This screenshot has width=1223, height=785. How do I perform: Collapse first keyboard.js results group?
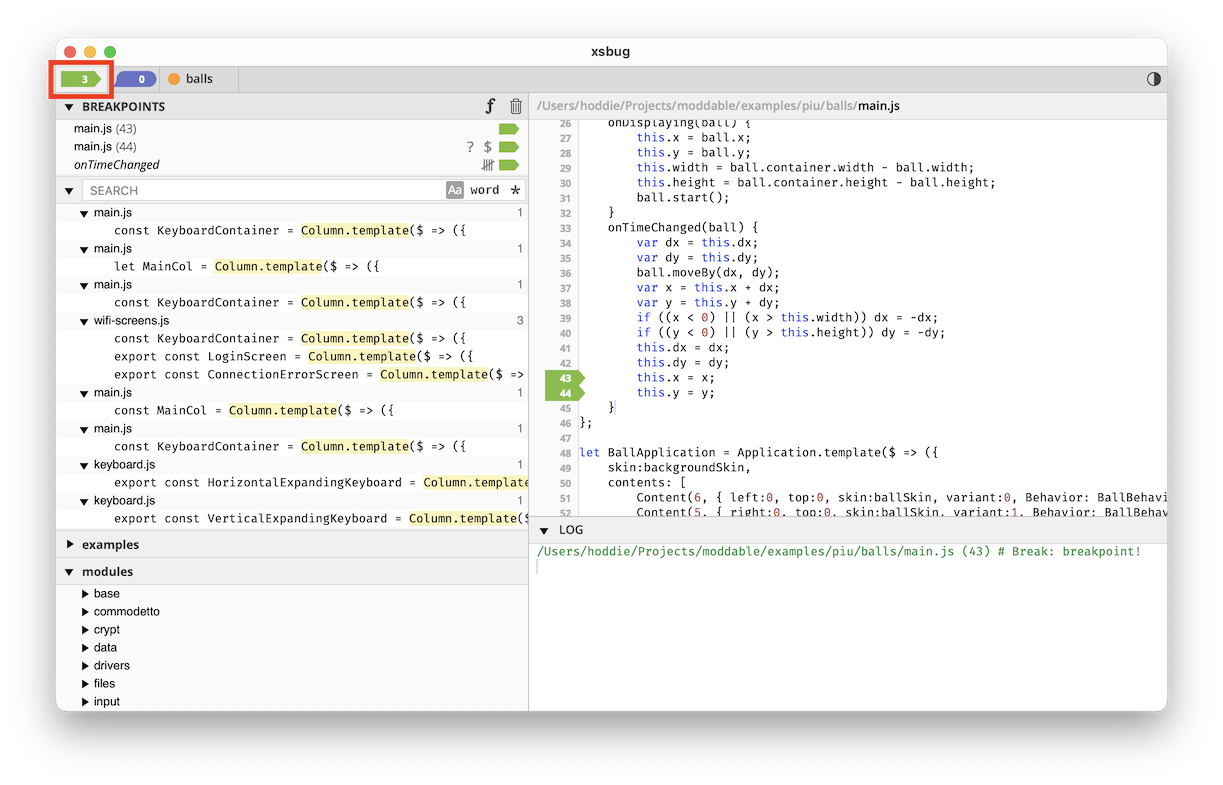85,465
